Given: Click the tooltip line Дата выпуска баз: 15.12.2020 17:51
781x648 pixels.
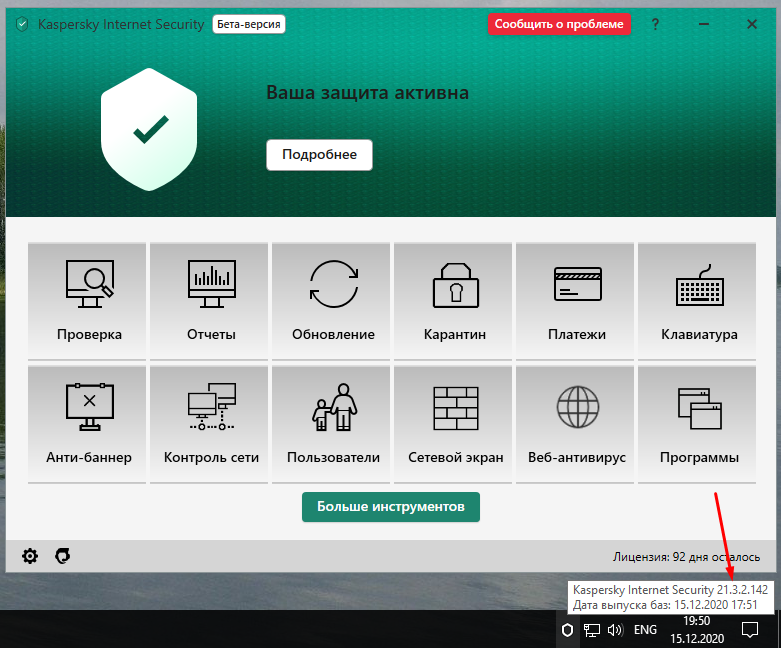Looking at the screenshot, I should (665, 605).
